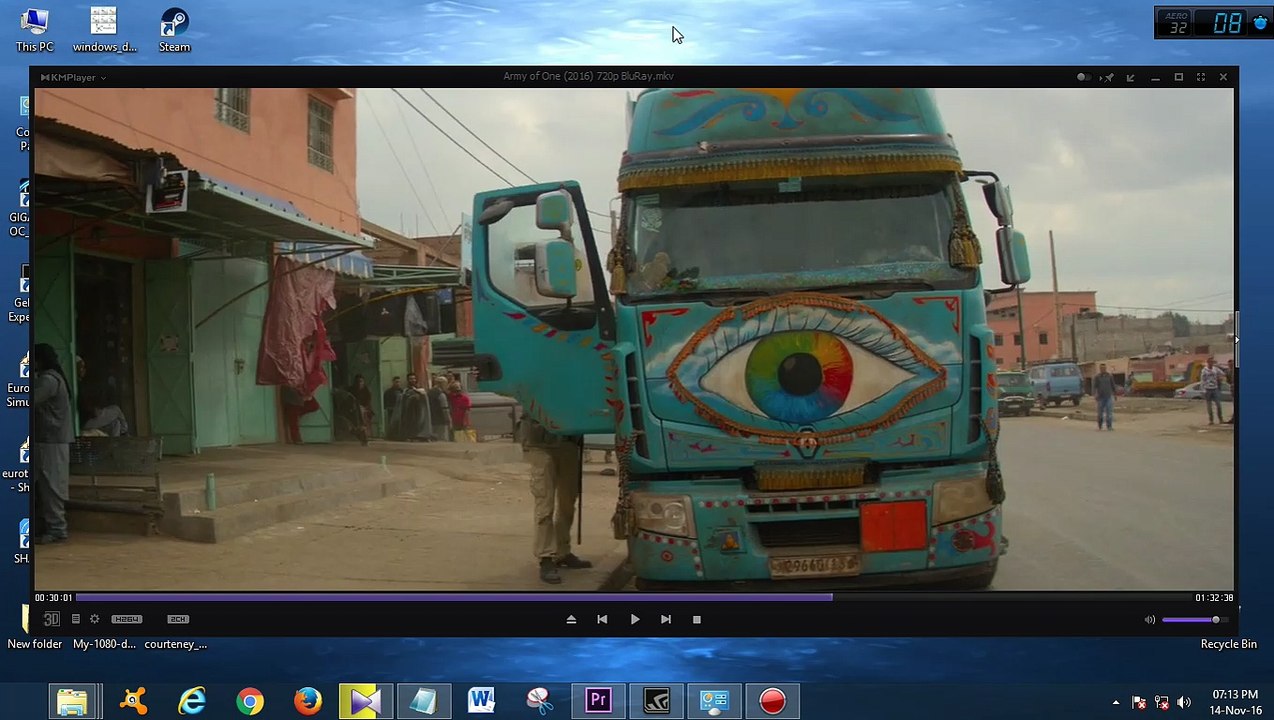Show hidden system tray icons

(1116, 702)
